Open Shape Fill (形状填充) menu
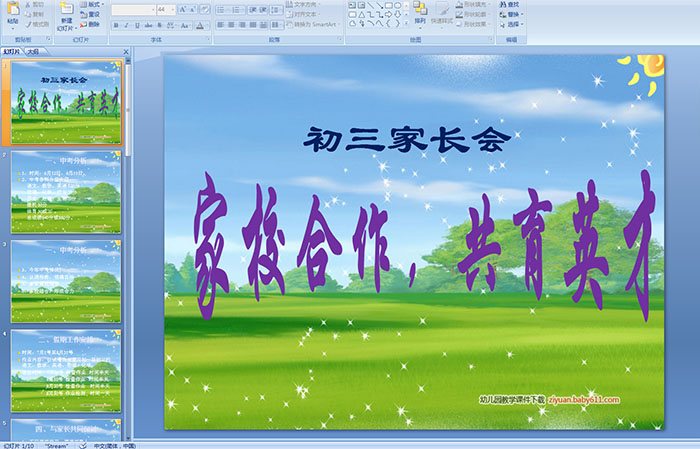This screenshot has width=700, height=449. coord(473,4)
